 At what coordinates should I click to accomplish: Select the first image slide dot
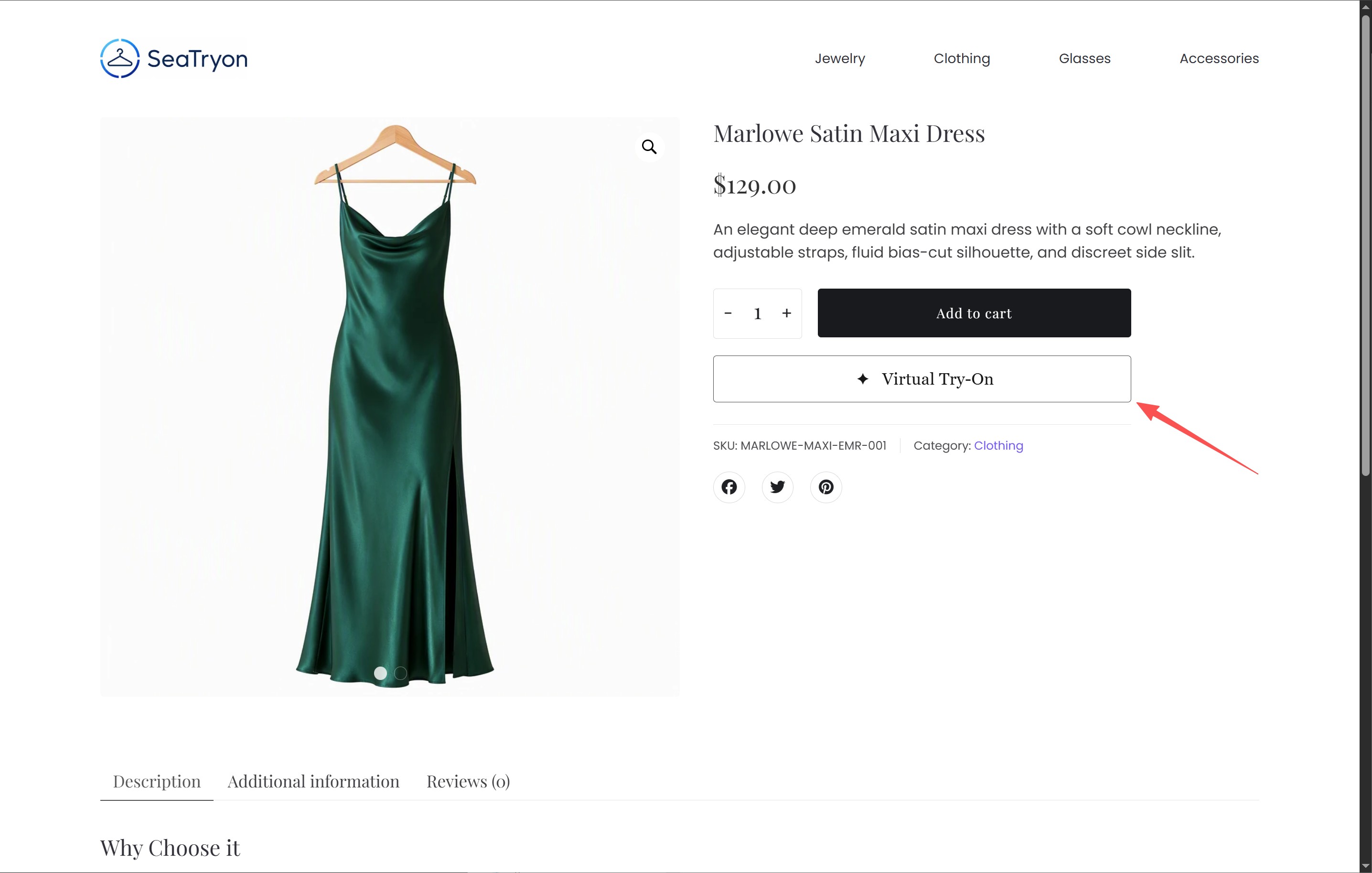point(380,673)
